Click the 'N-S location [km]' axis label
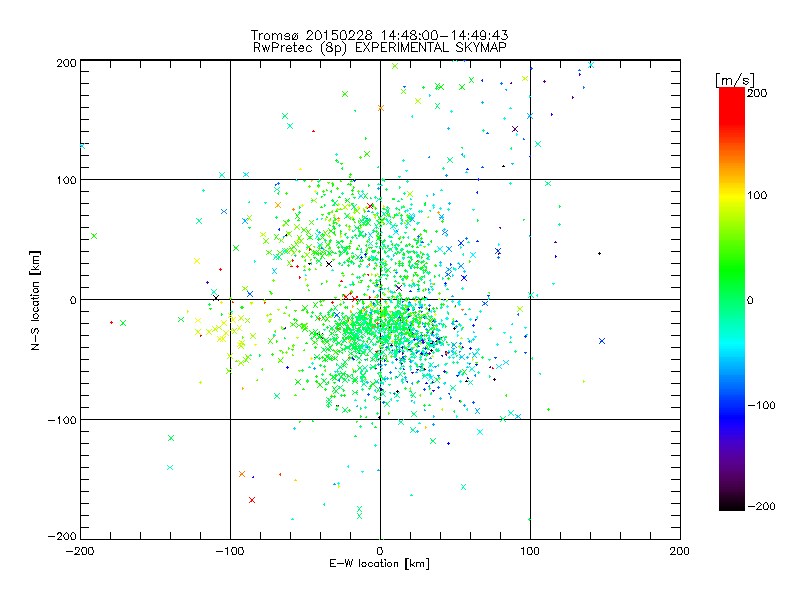 [x=35, y=301]
